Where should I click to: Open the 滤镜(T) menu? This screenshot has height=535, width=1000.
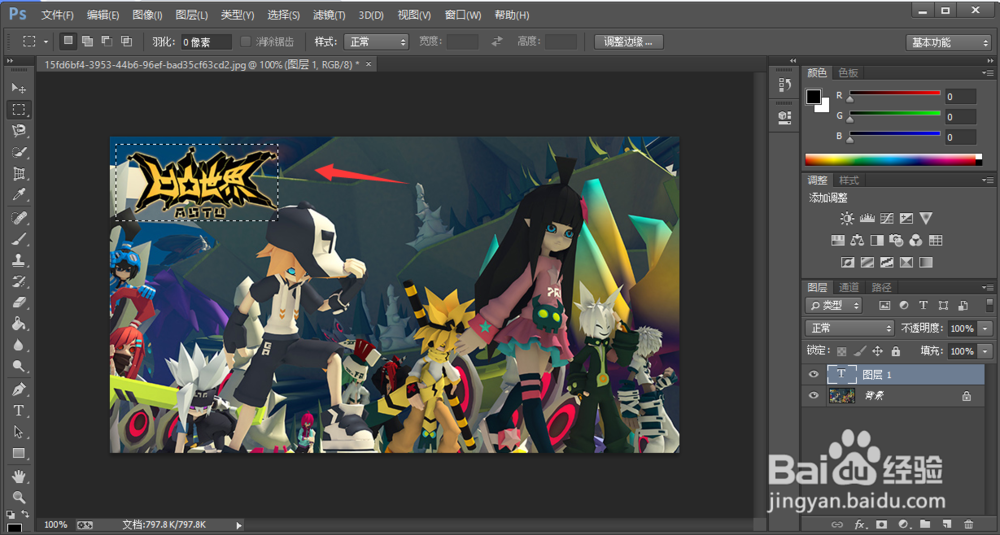point(329,15)
